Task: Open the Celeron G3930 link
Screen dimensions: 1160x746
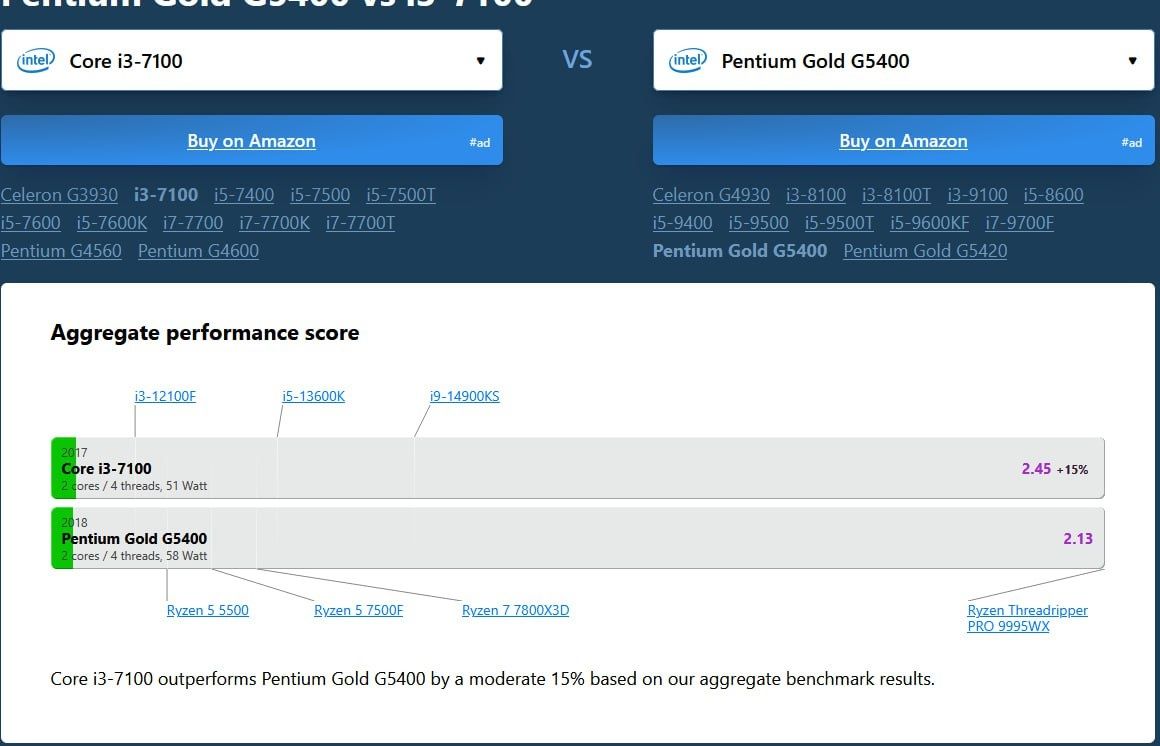Action: point(59,195)
